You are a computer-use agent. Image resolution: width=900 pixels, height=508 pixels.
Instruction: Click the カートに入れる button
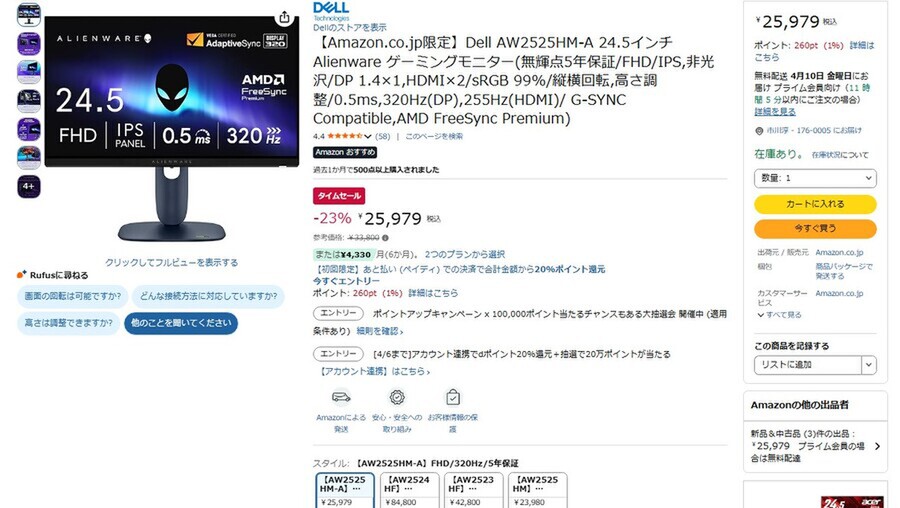pos(815,204)
